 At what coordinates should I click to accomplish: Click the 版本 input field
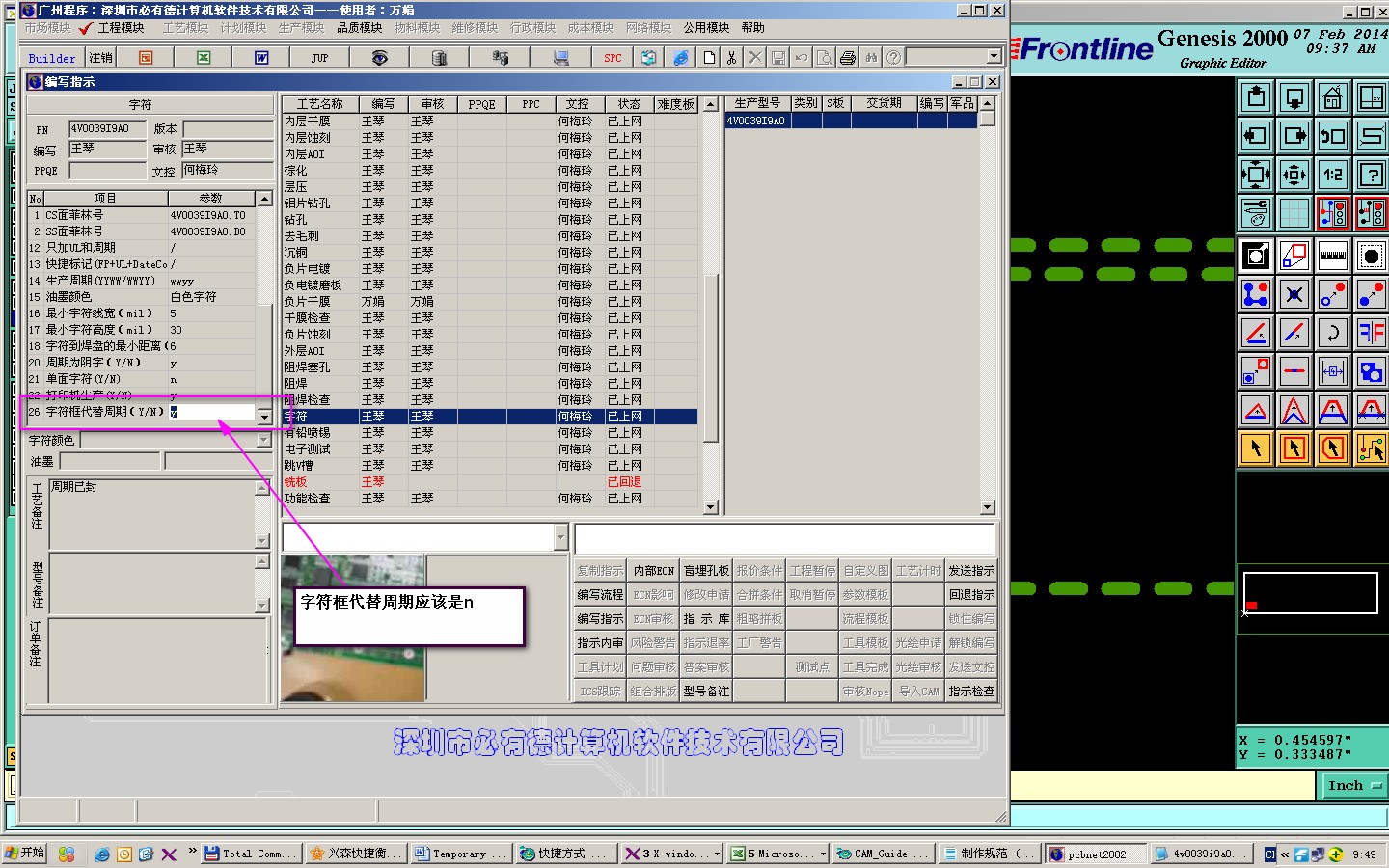228,128
